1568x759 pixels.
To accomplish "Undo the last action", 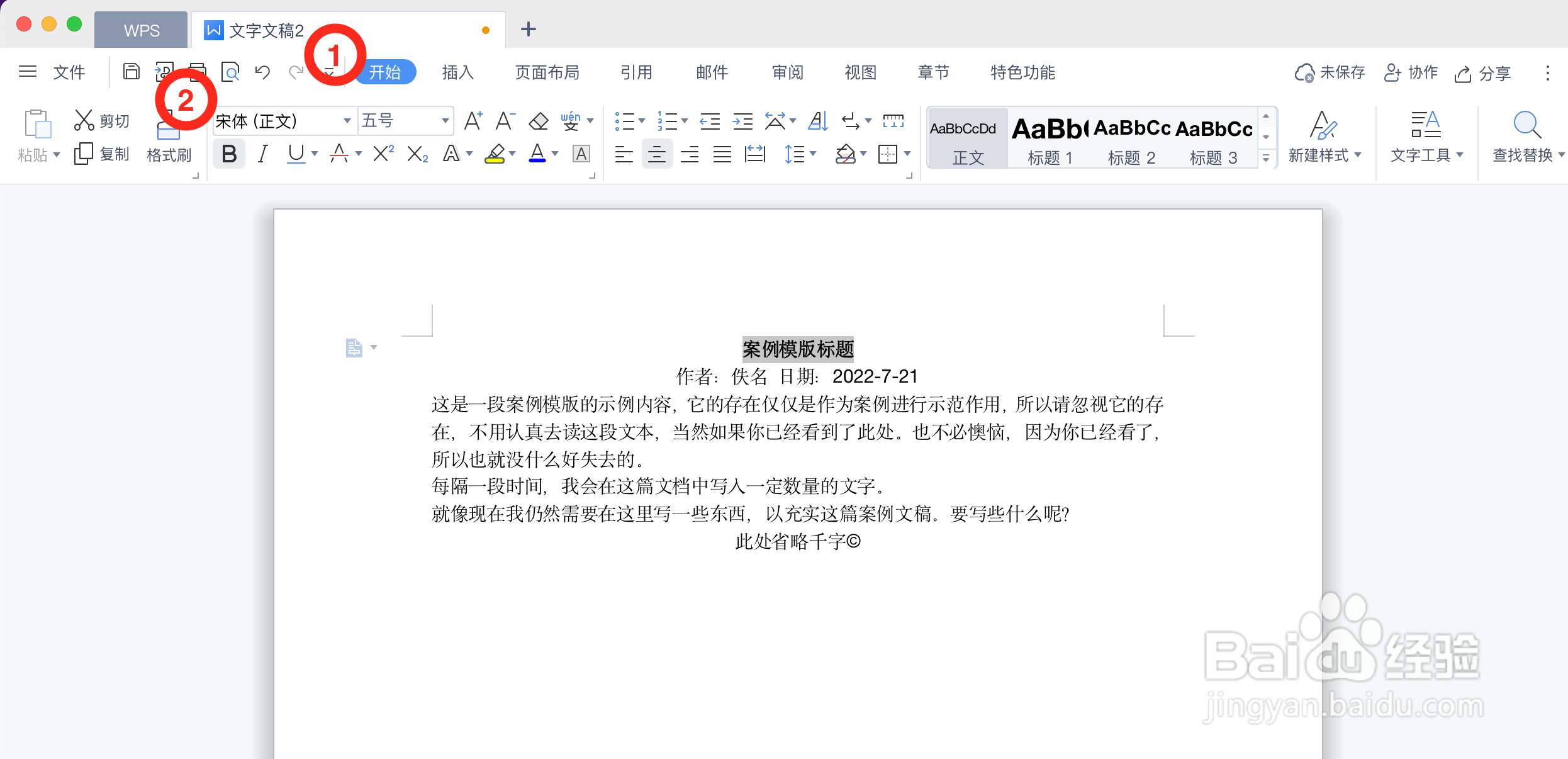I will (x=262, y=72).
